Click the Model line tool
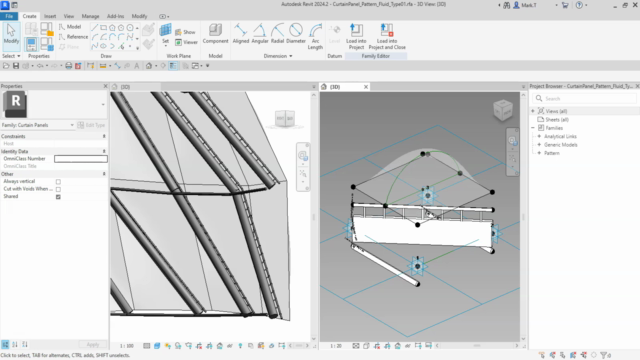The image size is (640, 360). [x=70, y=27]
